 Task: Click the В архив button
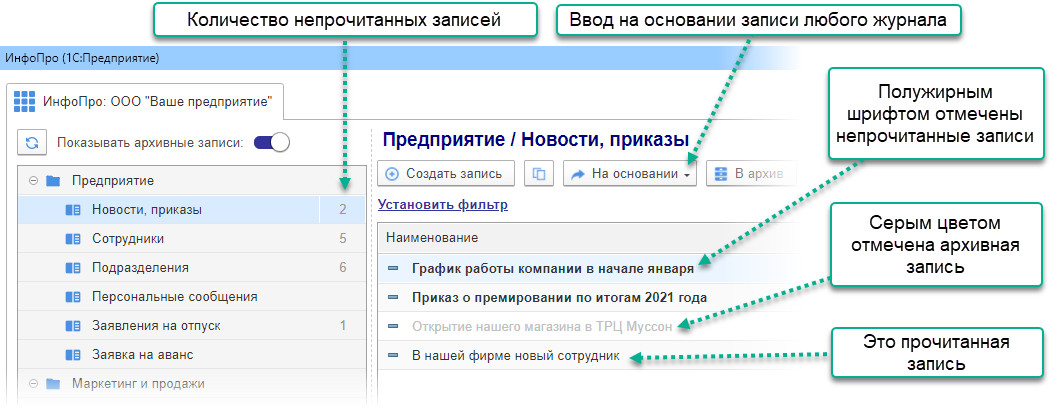750,174
